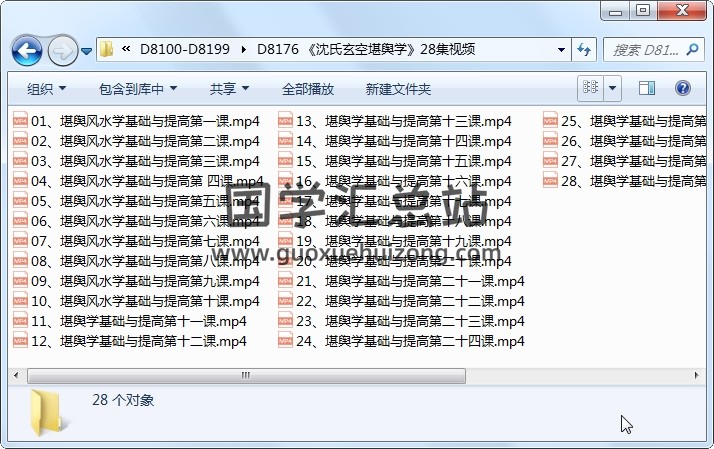
Task: Click the folder icon in address bar
Action: click(x=107, y=49)
